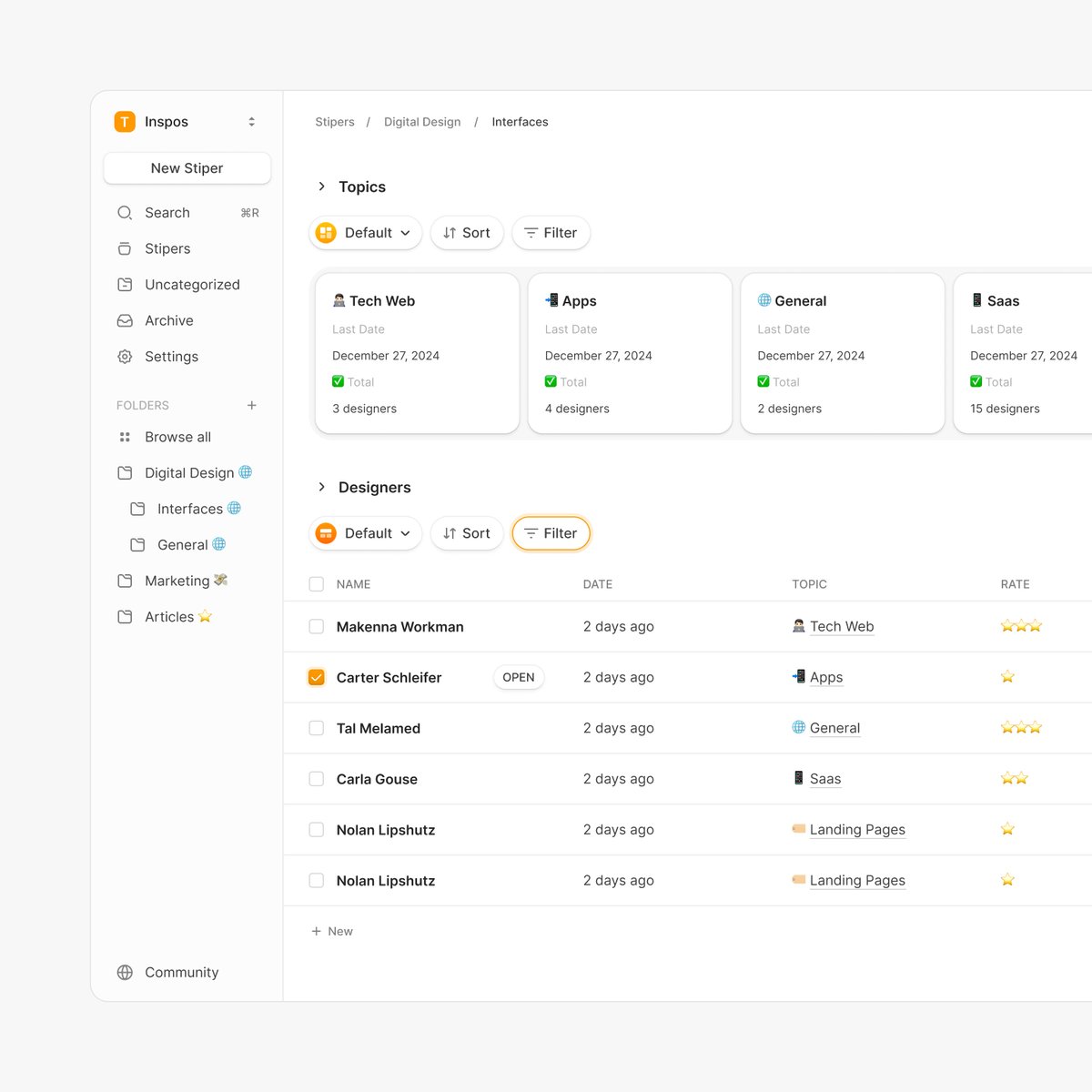Click Tal Melamed's three-star rating

[x=1021, y=727]
